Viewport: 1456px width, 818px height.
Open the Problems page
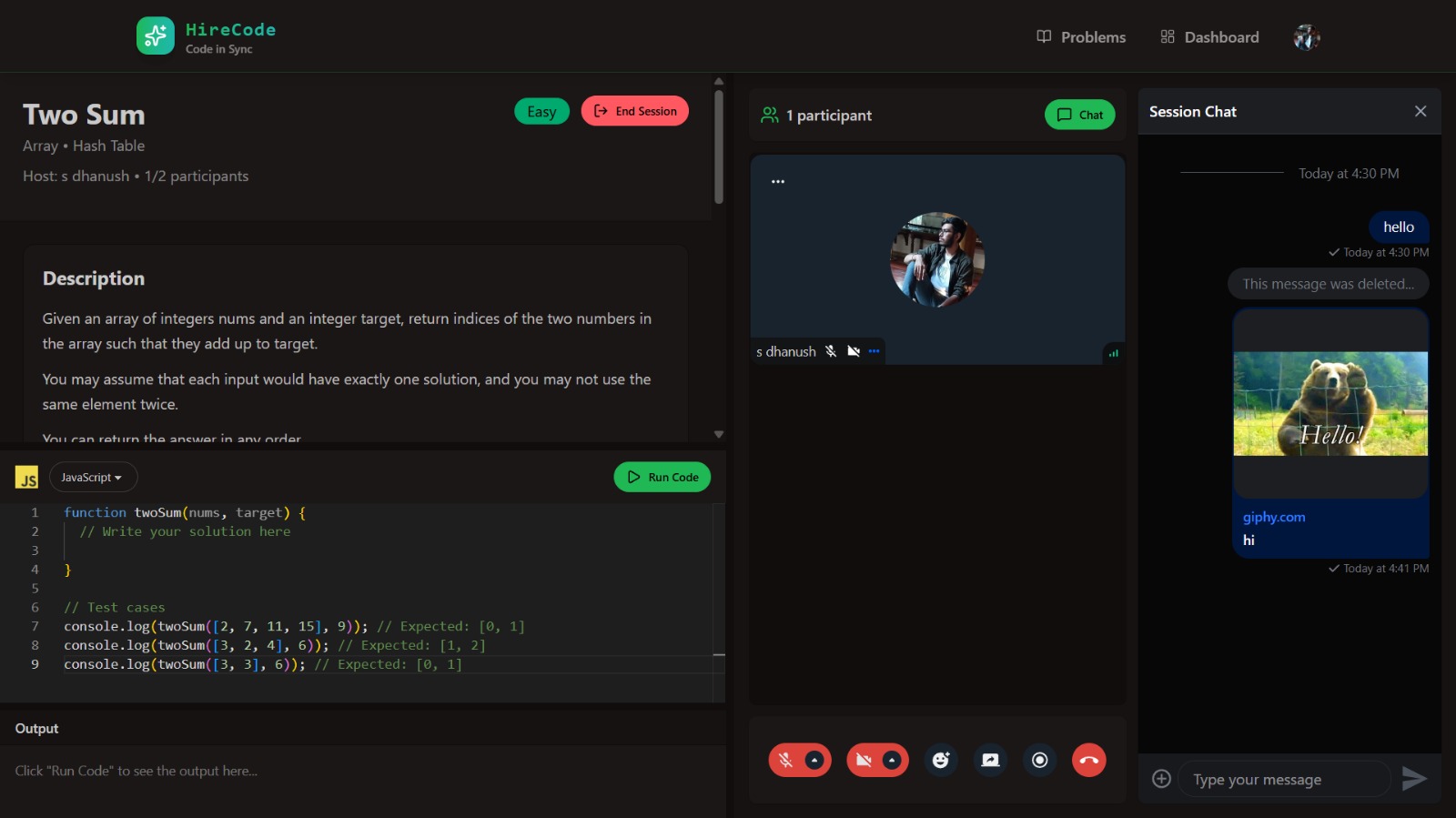1081,37
